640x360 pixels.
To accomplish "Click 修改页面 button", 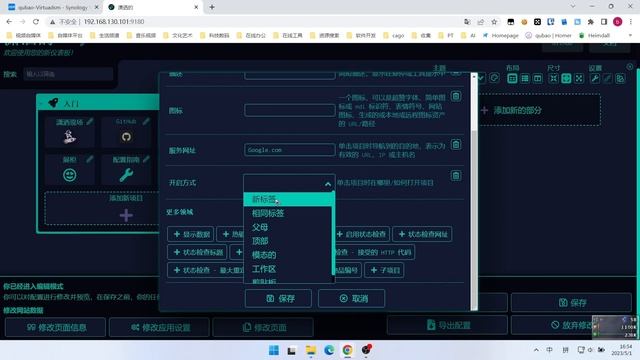I will point(263,327).
